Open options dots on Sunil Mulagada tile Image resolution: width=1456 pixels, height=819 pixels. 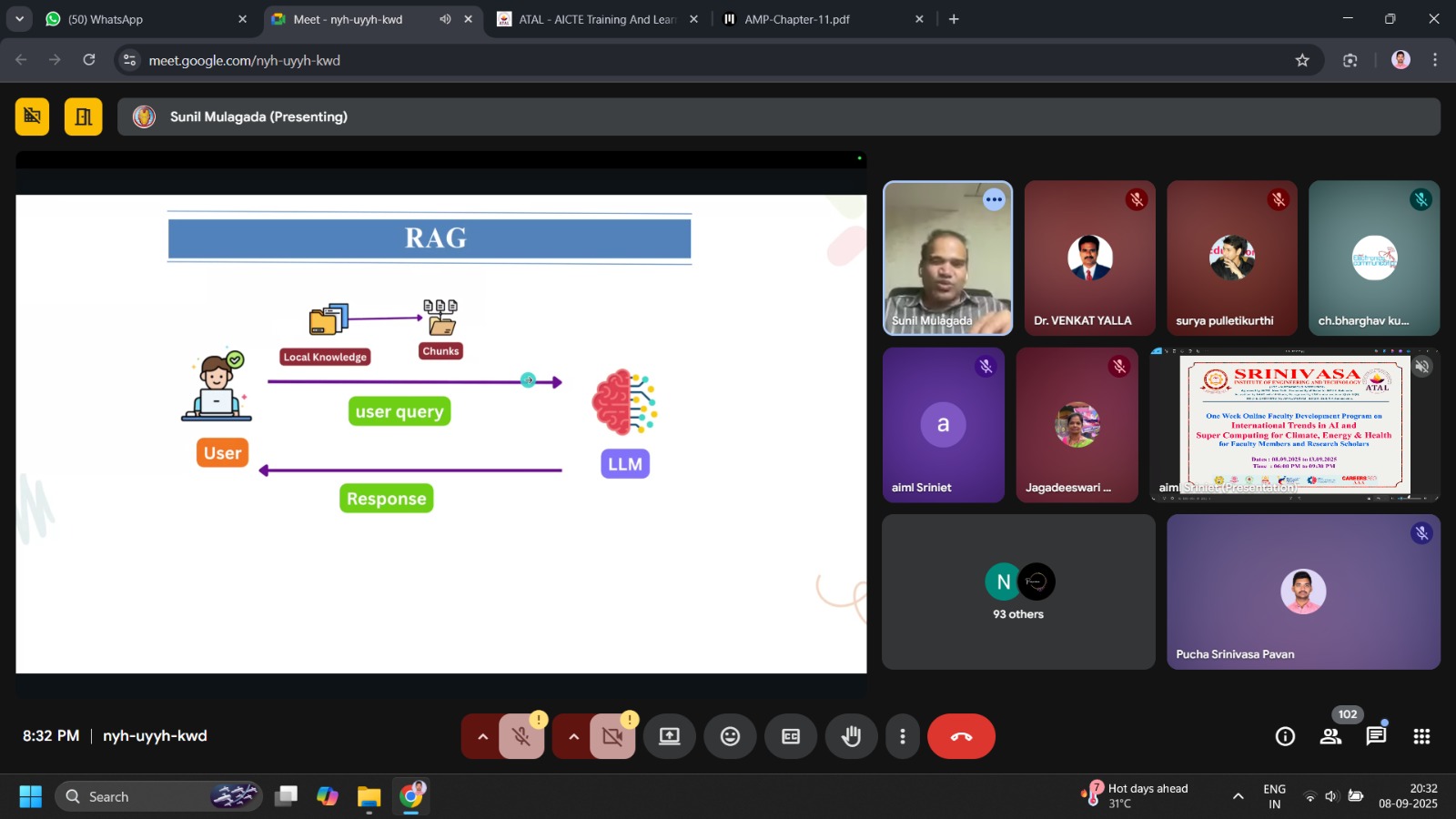coord(994,198)
